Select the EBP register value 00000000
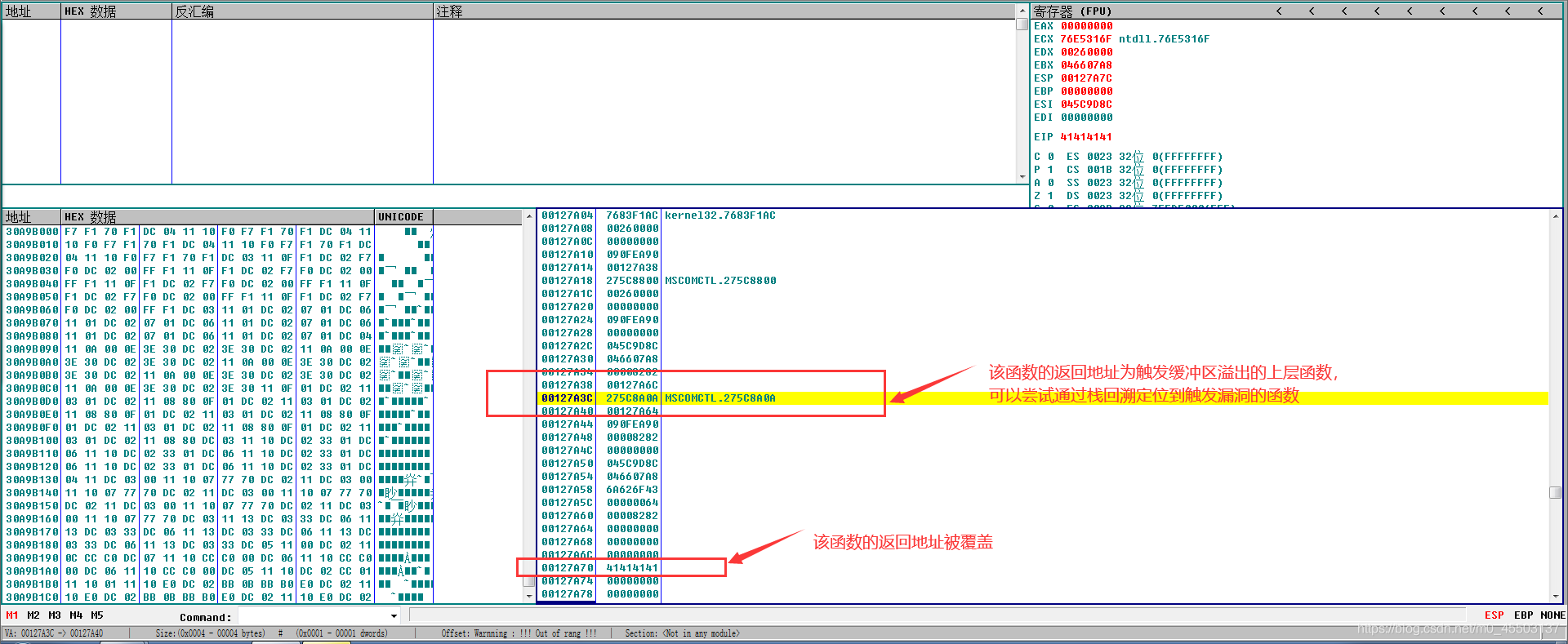 point(1086,91)
